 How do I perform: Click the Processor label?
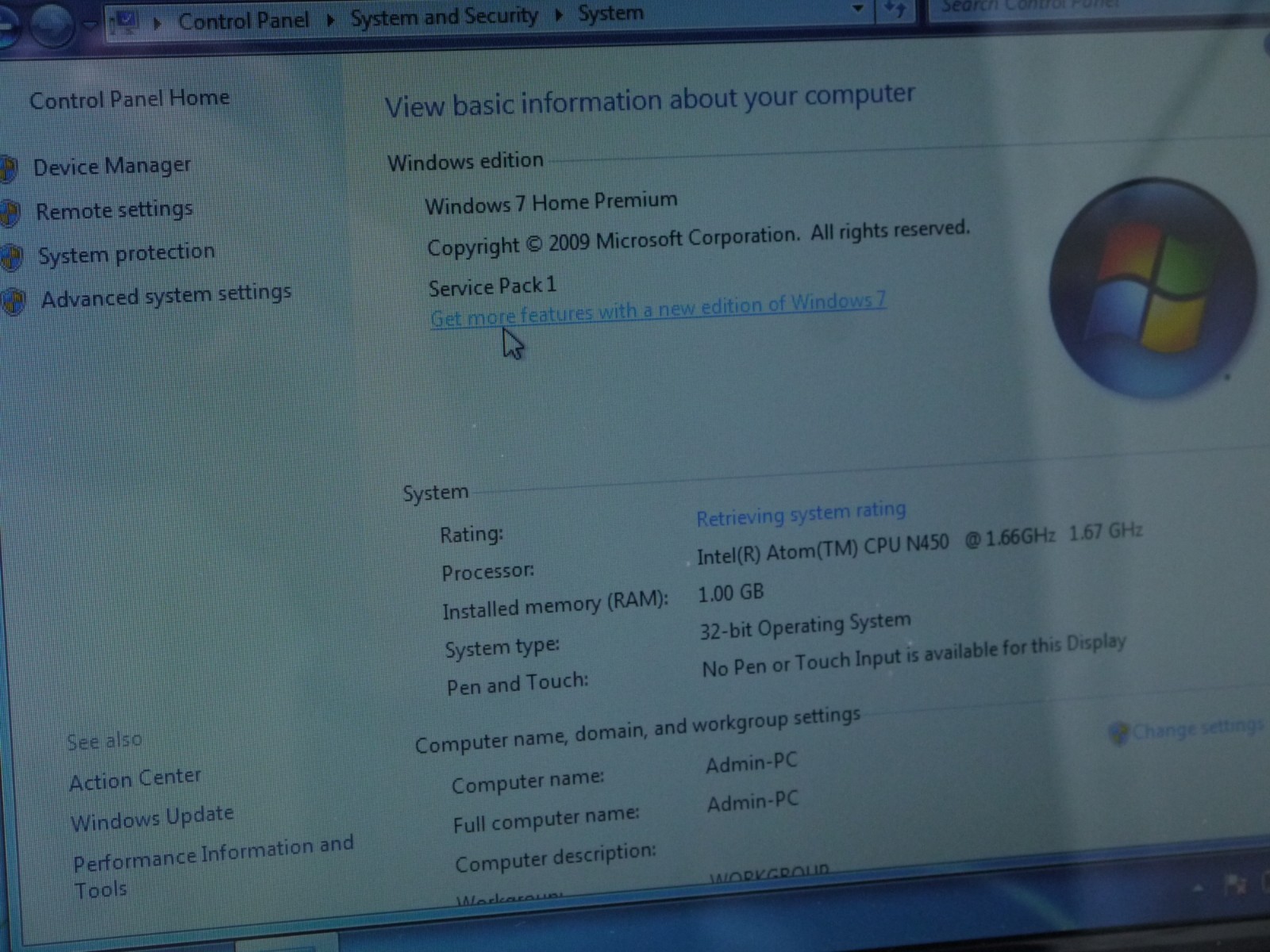(x=487, y=572)
